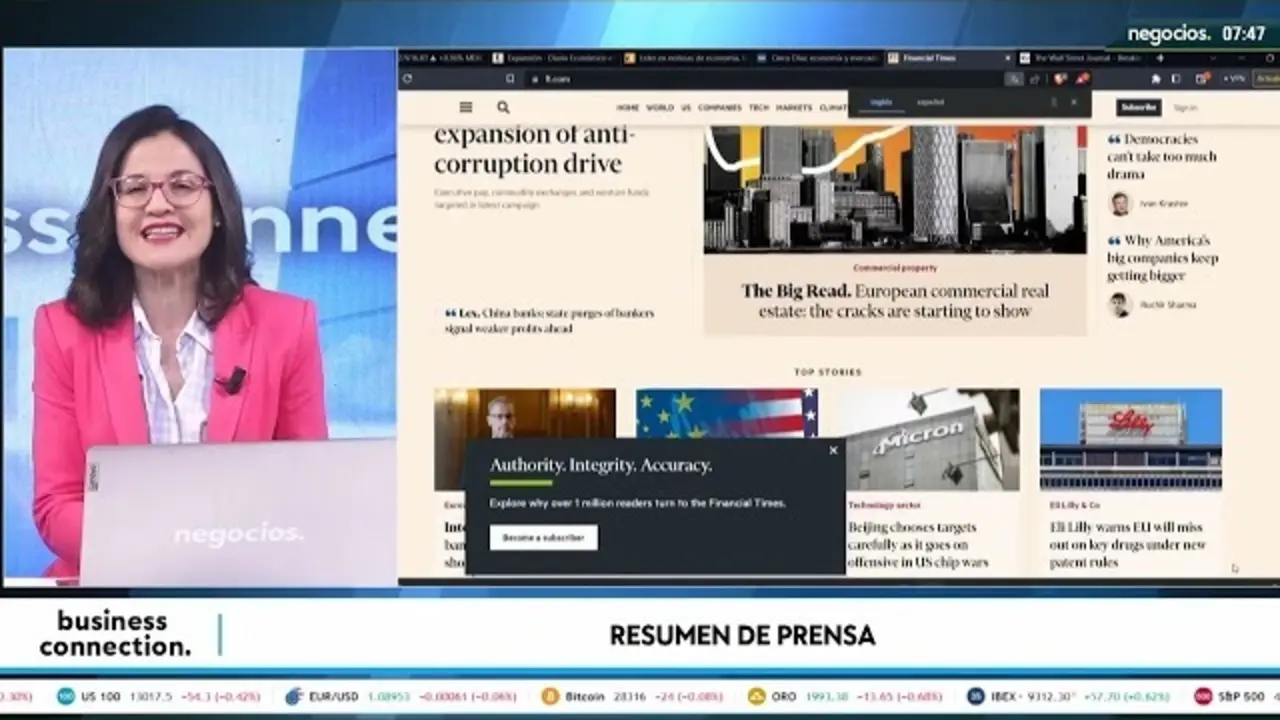Click the VPN button in toolbar
The height and width of the screenshot is (720, 1280).
coord(1233,79)
